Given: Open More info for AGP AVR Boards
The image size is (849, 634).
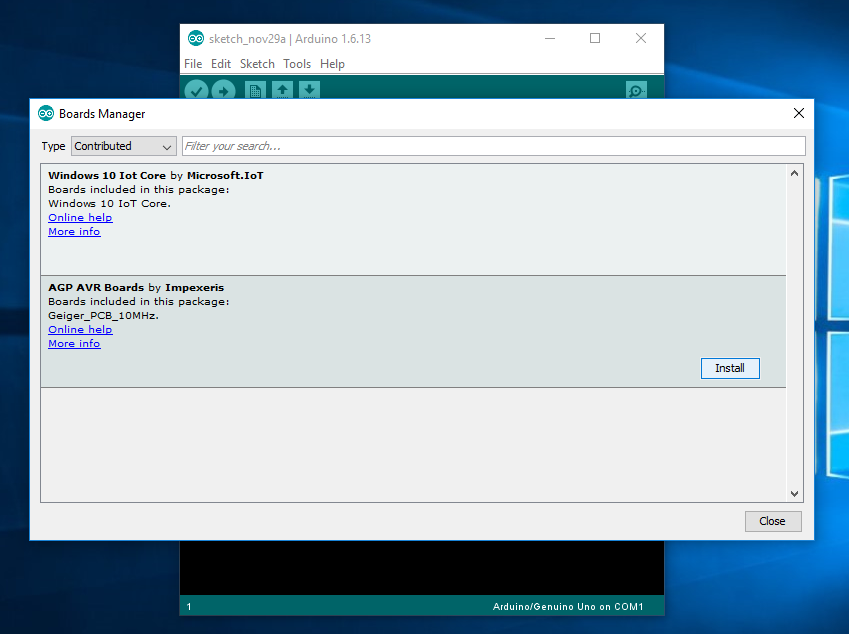Looking at the screenshot, I should coord(74,343).
